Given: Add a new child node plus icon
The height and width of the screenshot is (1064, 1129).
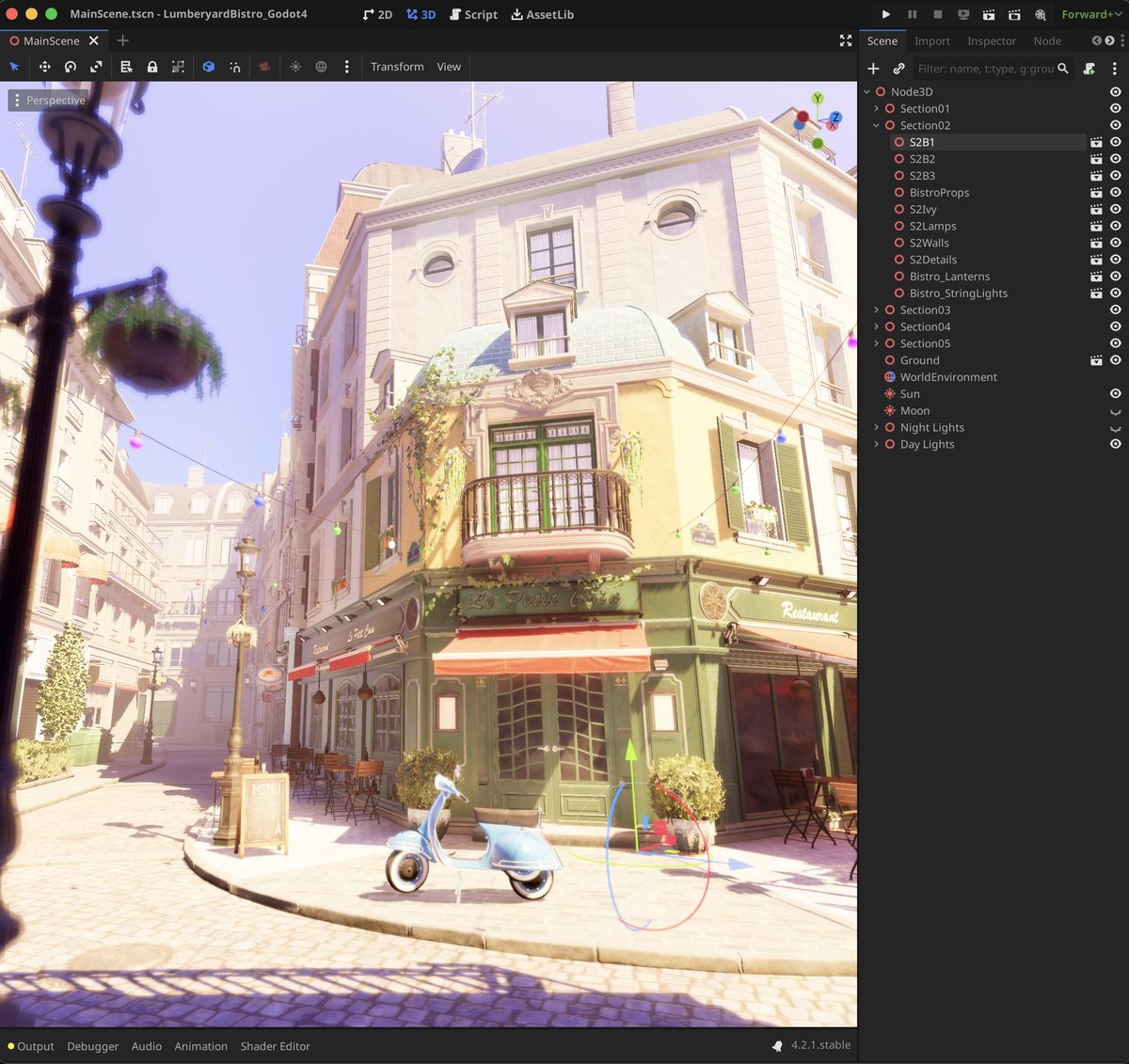Looking at the screenshot, I should click(x=873, y=69).
